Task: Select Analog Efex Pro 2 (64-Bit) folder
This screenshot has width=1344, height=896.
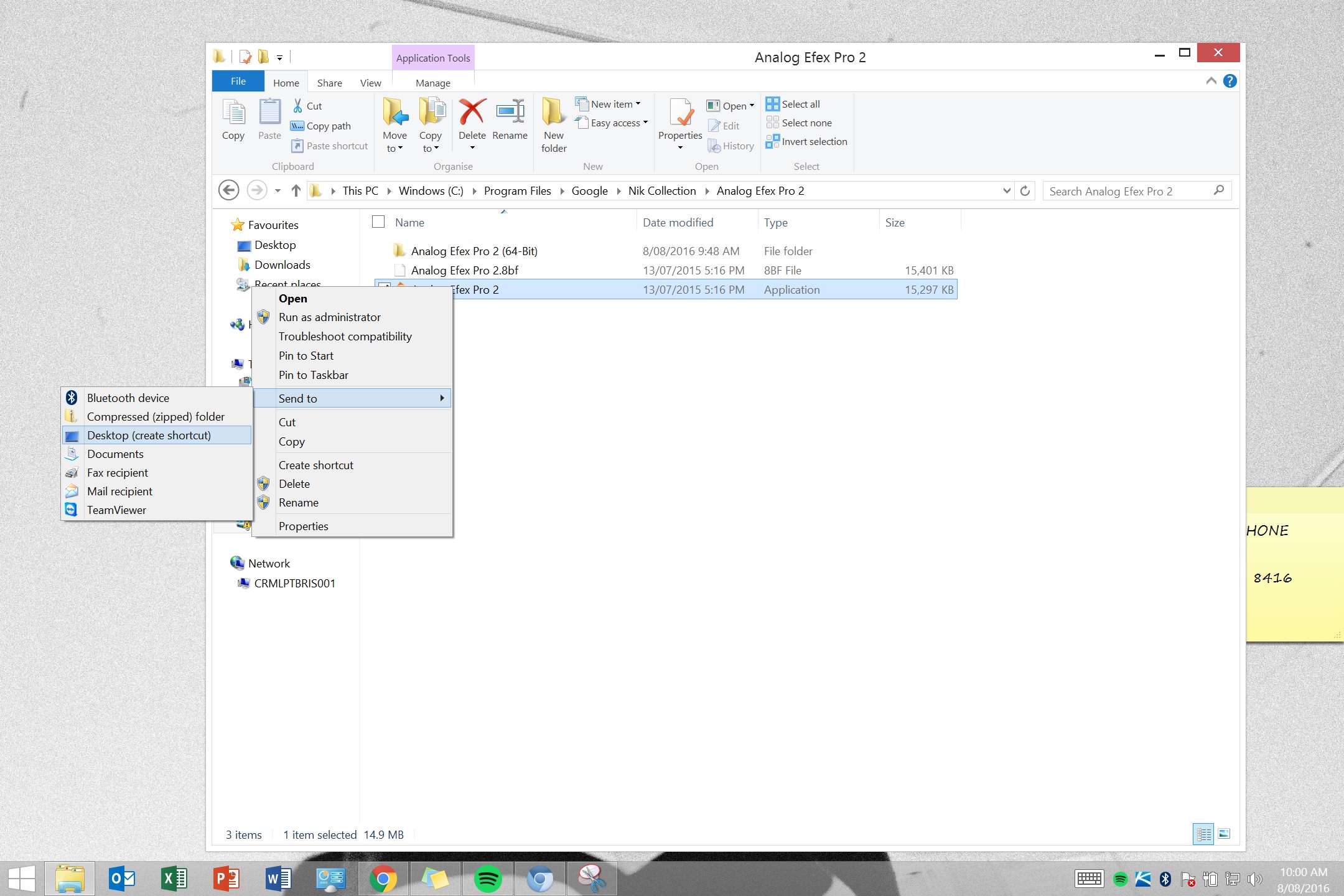Action: pos(665,251)
